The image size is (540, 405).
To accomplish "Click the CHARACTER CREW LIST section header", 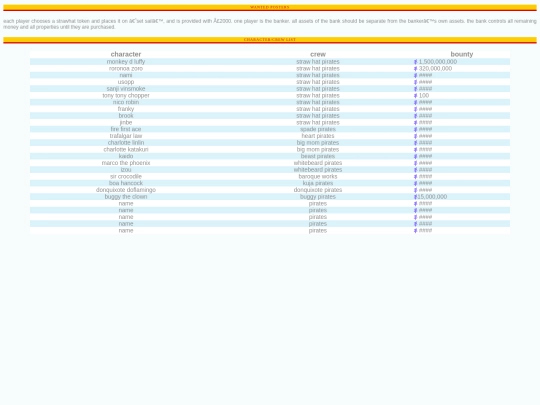I will [270, 40].
